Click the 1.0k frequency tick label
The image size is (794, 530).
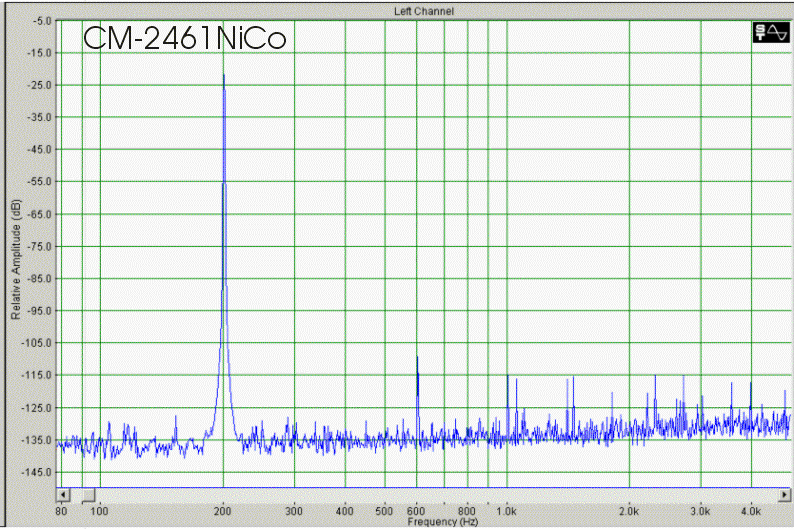pos(507,511)
